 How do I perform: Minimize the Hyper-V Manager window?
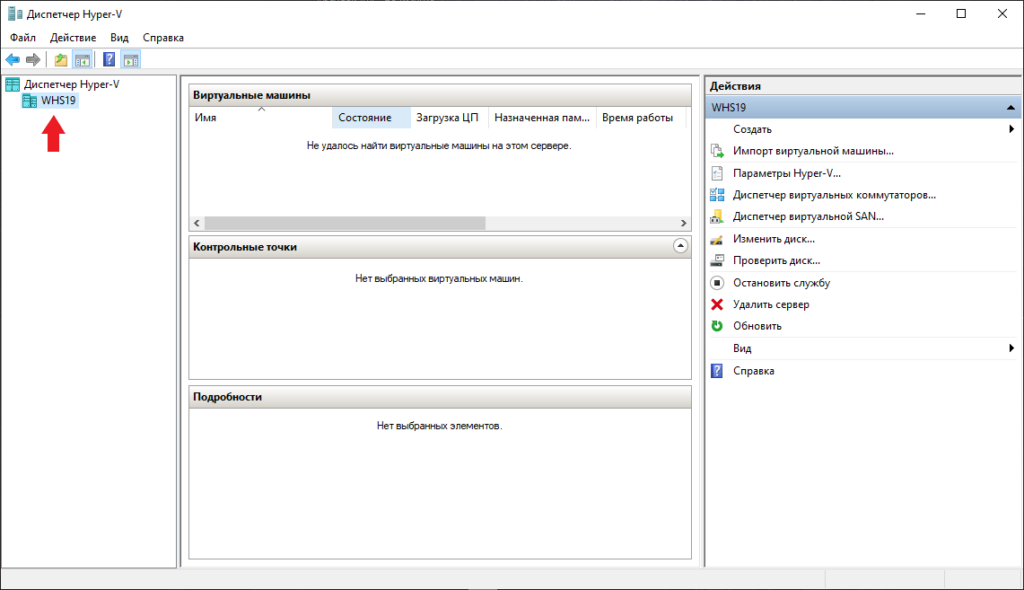point(920,14)
